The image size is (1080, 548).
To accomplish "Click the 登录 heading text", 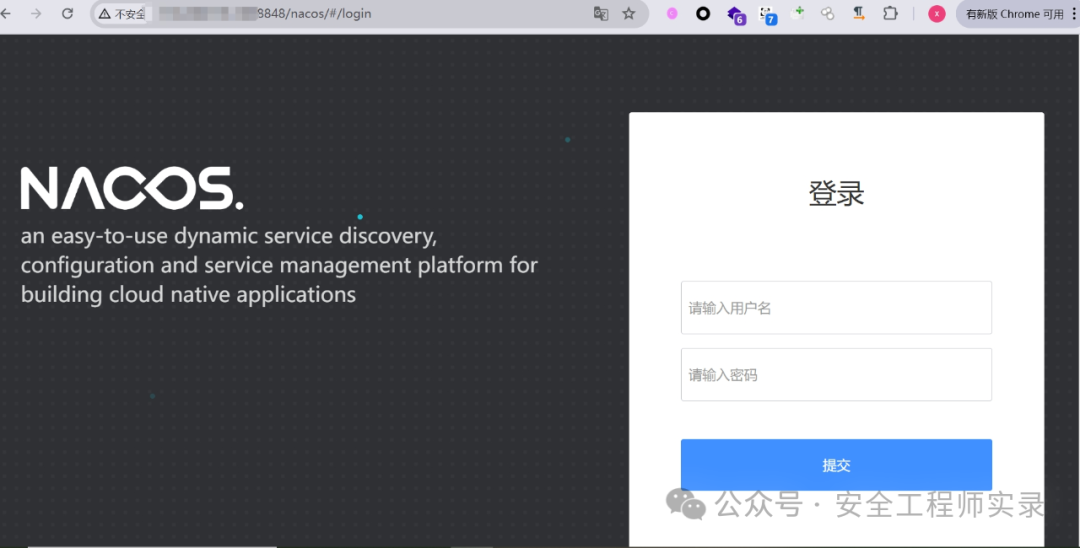I will click(x=836, y=194).
